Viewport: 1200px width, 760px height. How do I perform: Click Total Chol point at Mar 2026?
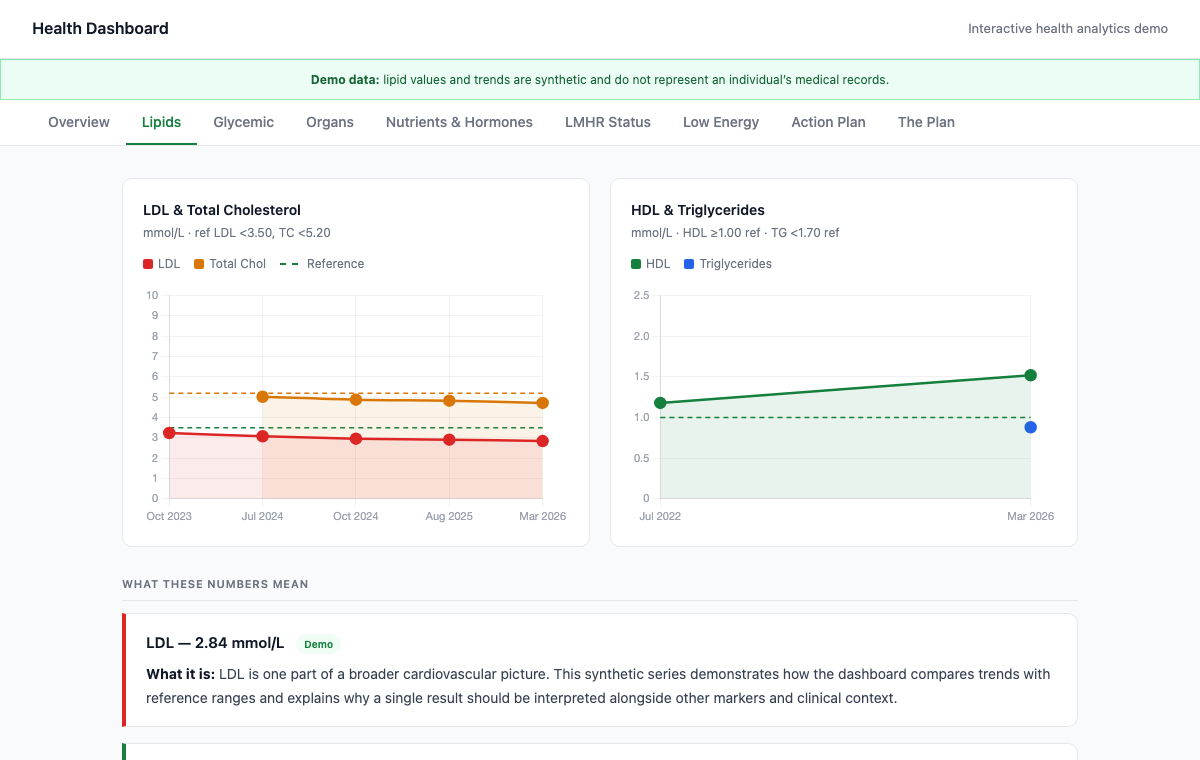(x=542, y=403)
